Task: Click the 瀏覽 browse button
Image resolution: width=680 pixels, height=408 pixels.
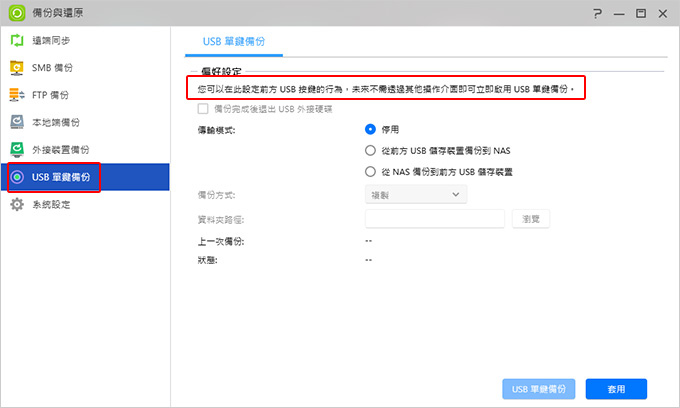Action: point(531,219)
